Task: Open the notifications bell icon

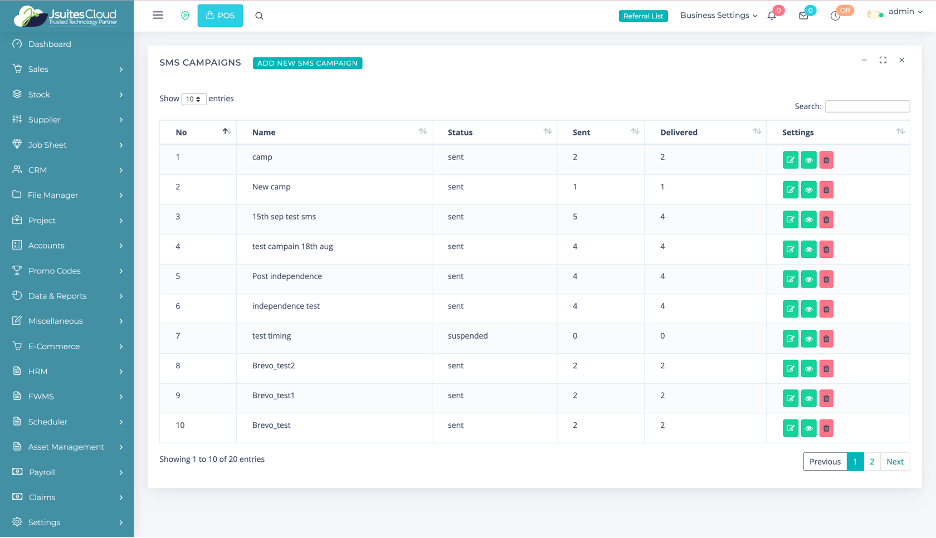Action: [x=772, y=16]
